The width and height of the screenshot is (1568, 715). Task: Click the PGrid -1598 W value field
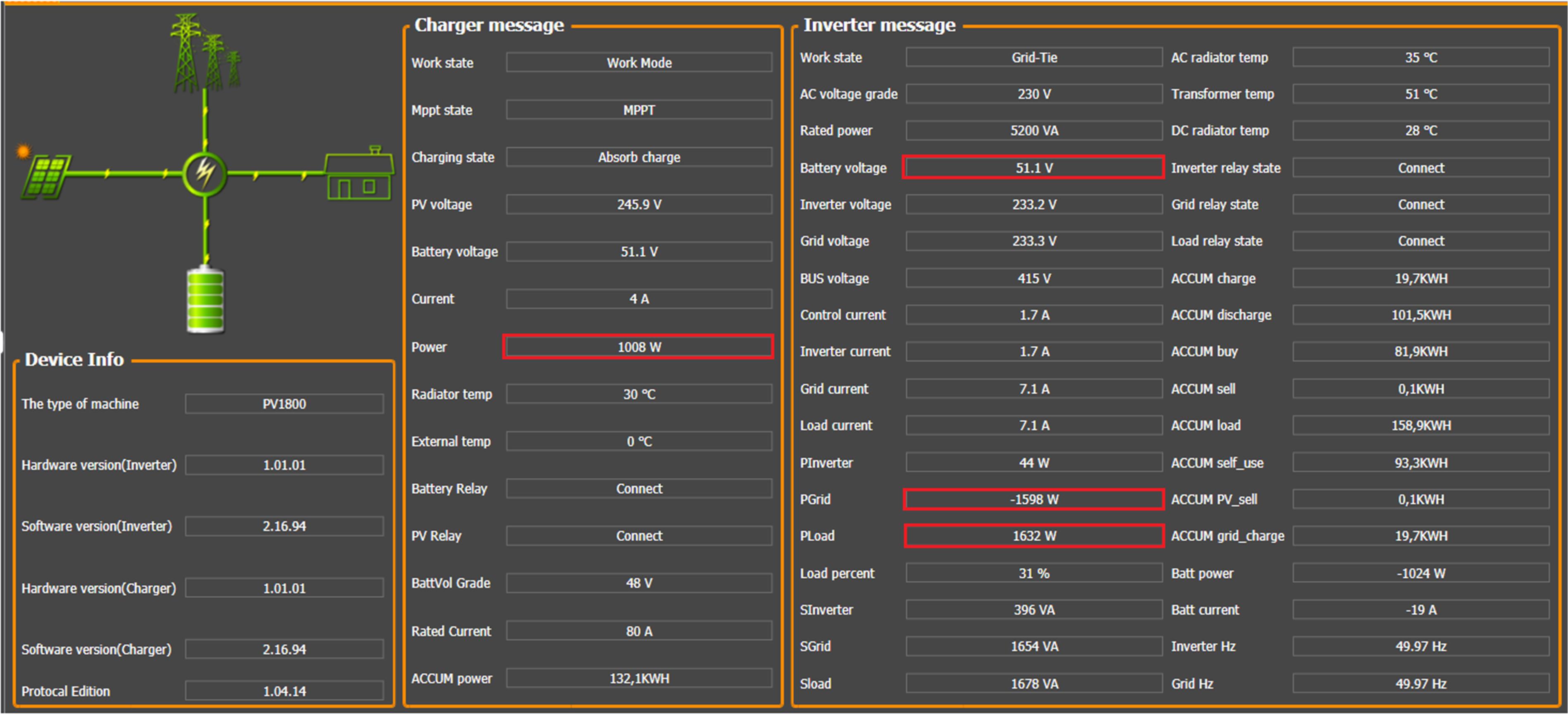[1034, 499]
